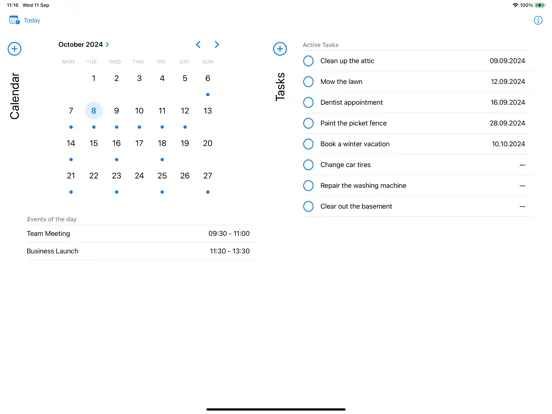Go to the next month
The width and height of the screenshot is (552, 414).
pos(217,44)
